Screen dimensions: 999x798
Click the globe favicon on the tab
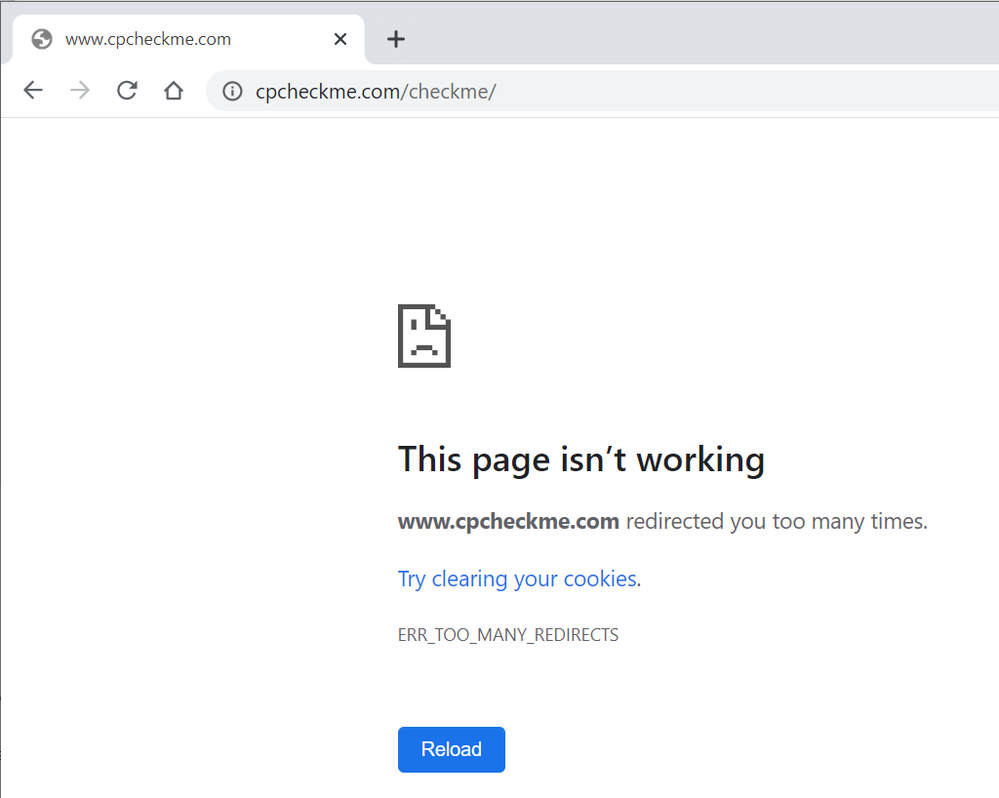click(42, 39)
